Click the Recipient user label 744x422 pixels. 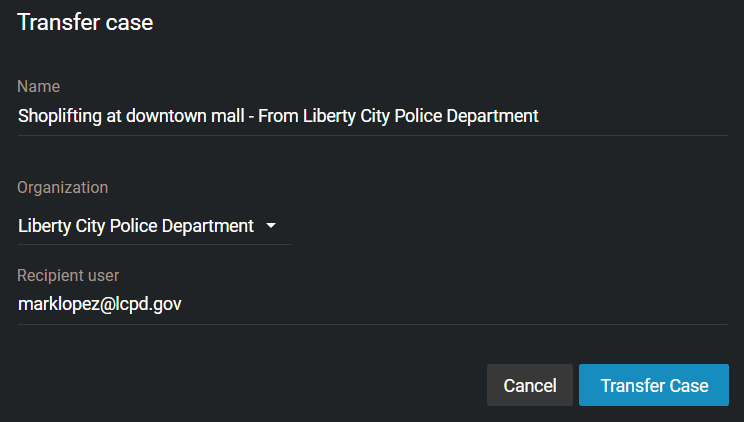[x=68, y=275]
